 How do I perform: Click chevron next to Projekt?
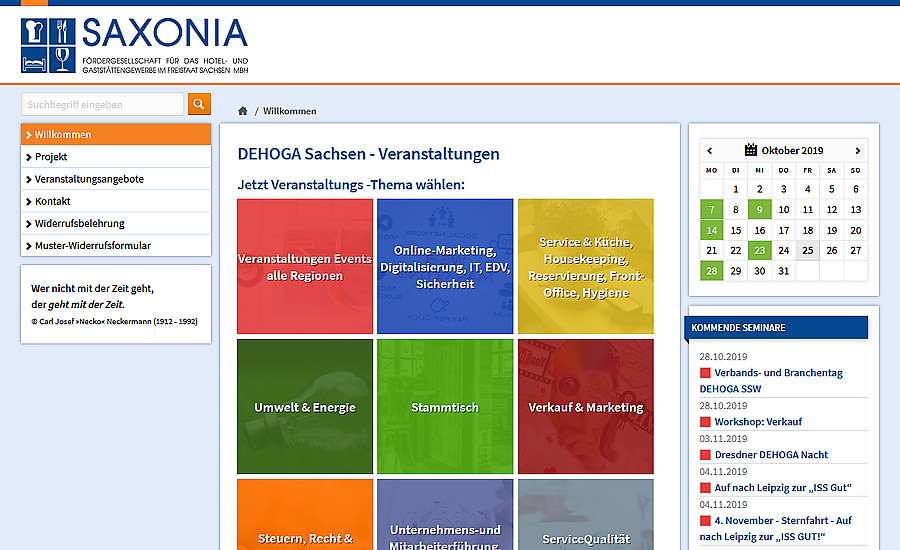[x=28, y=157]
